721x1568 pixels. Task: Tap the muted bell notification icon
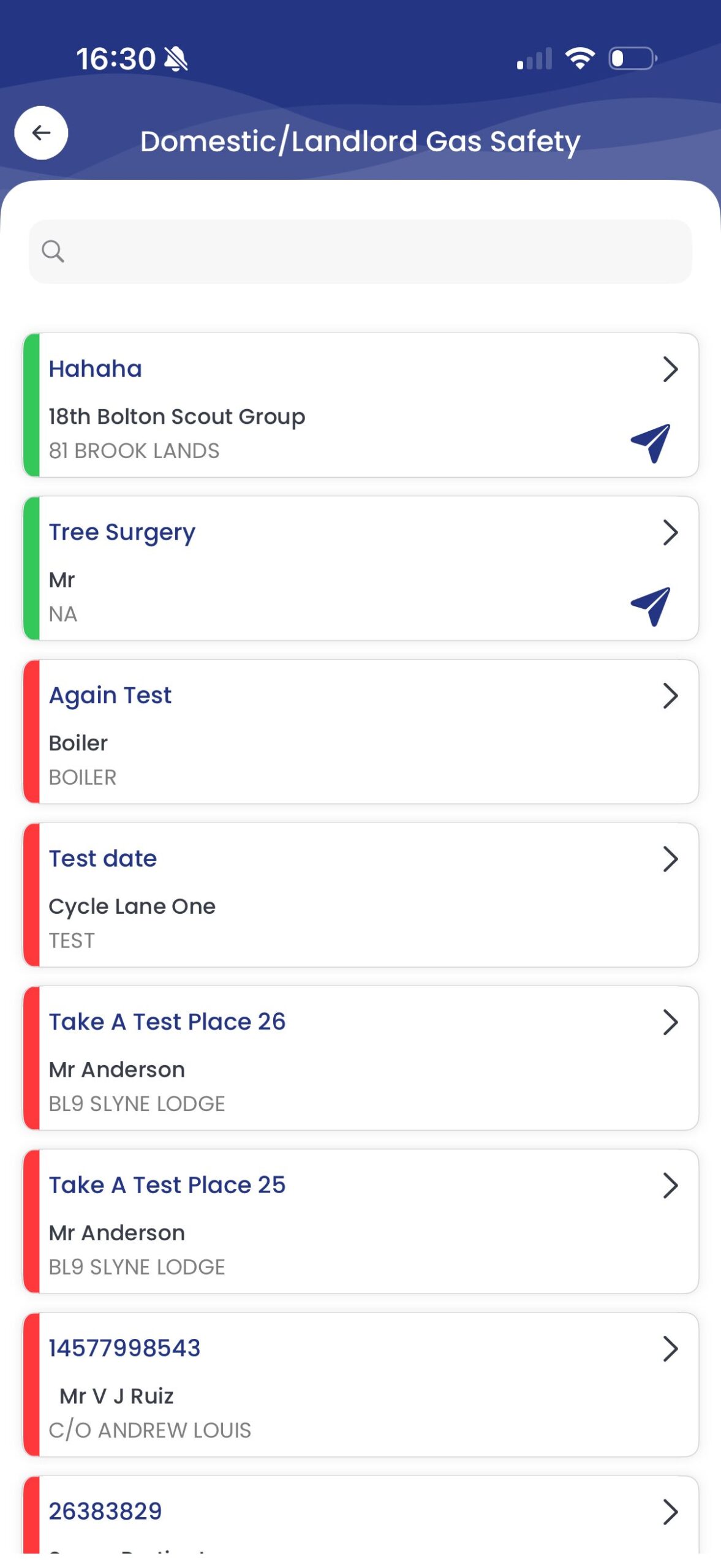coord(176,59)
